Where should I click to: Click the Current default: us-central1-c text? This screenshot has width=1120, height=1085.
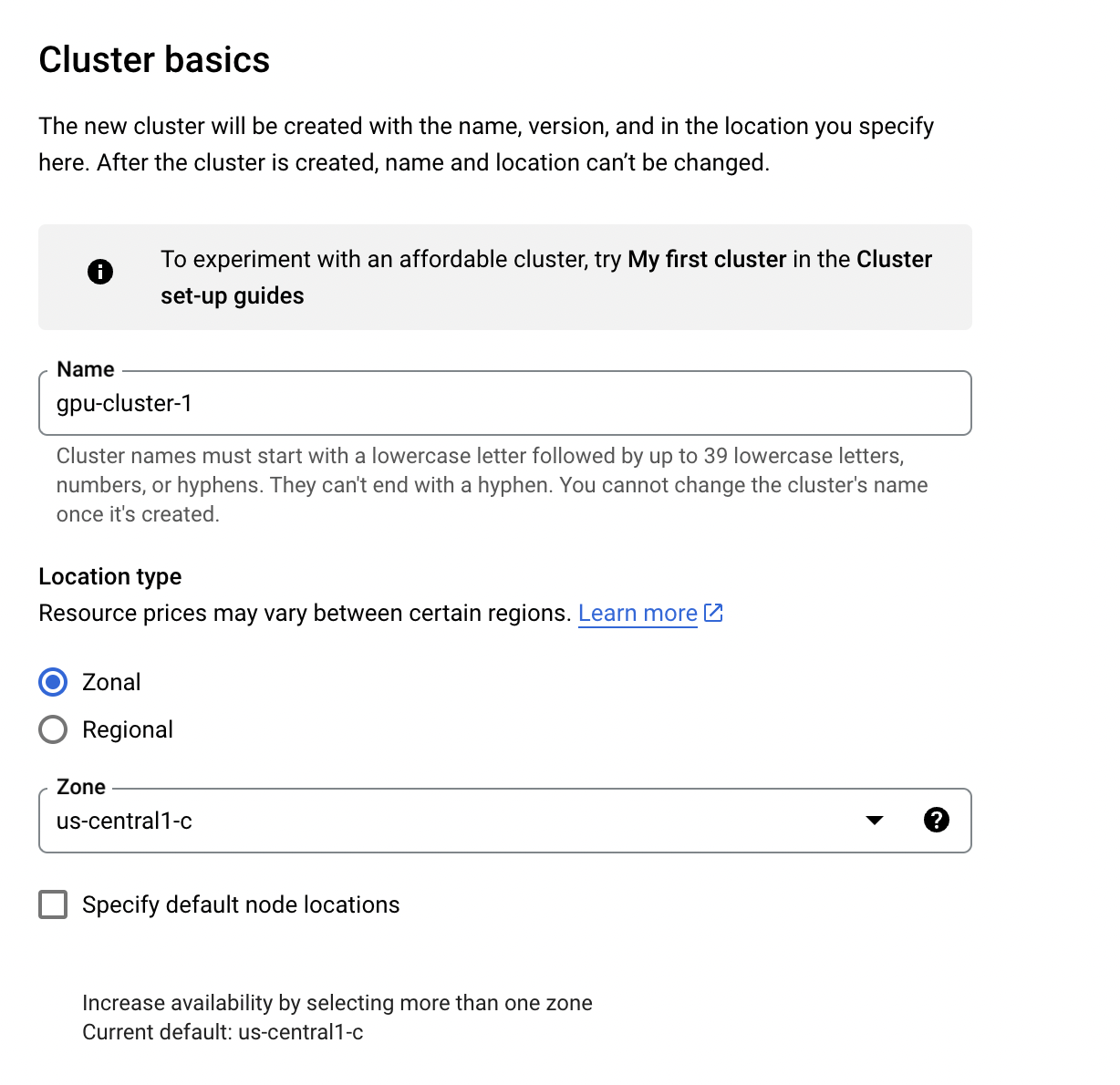223,1032
